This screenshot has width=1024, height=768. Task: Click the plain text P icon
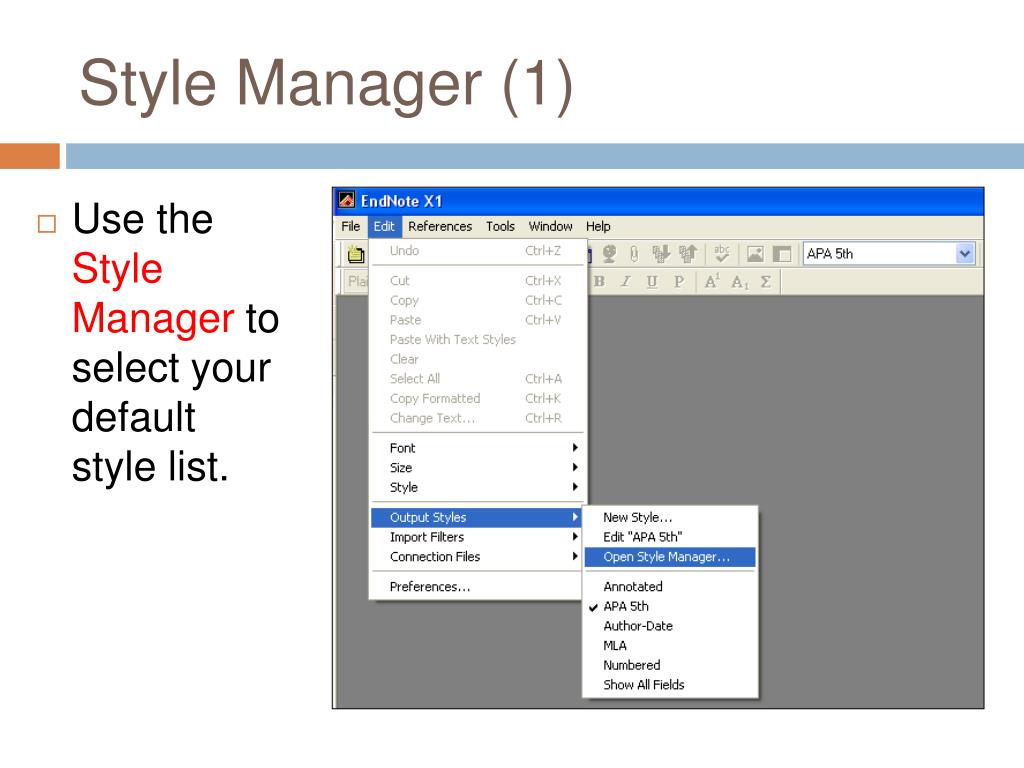tap(679, 281)
